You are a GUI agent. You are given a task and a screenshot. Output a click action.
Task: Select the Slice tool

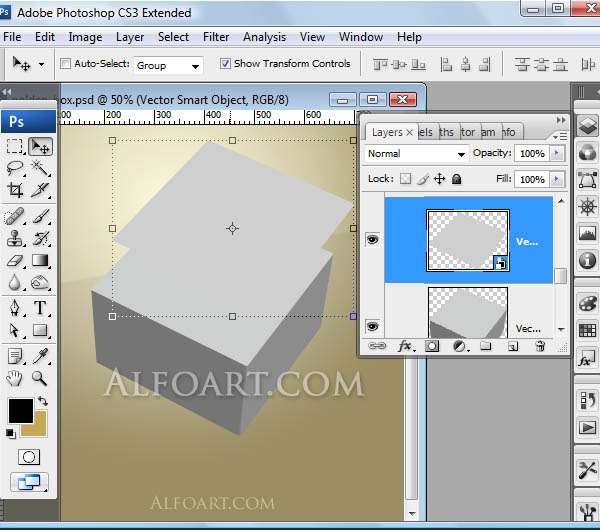coord(41,190)
